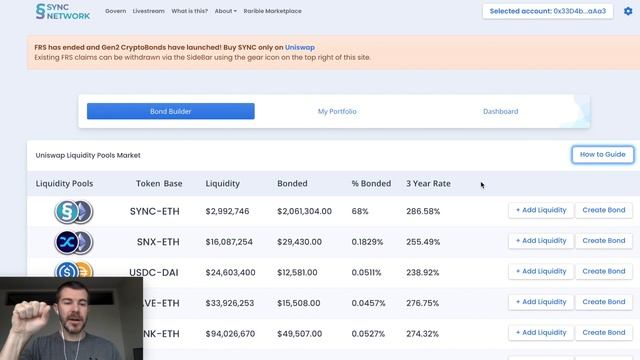Click the 276.75% three year rate
Viewport: 640px width, 360px height.
click(422, 303)
